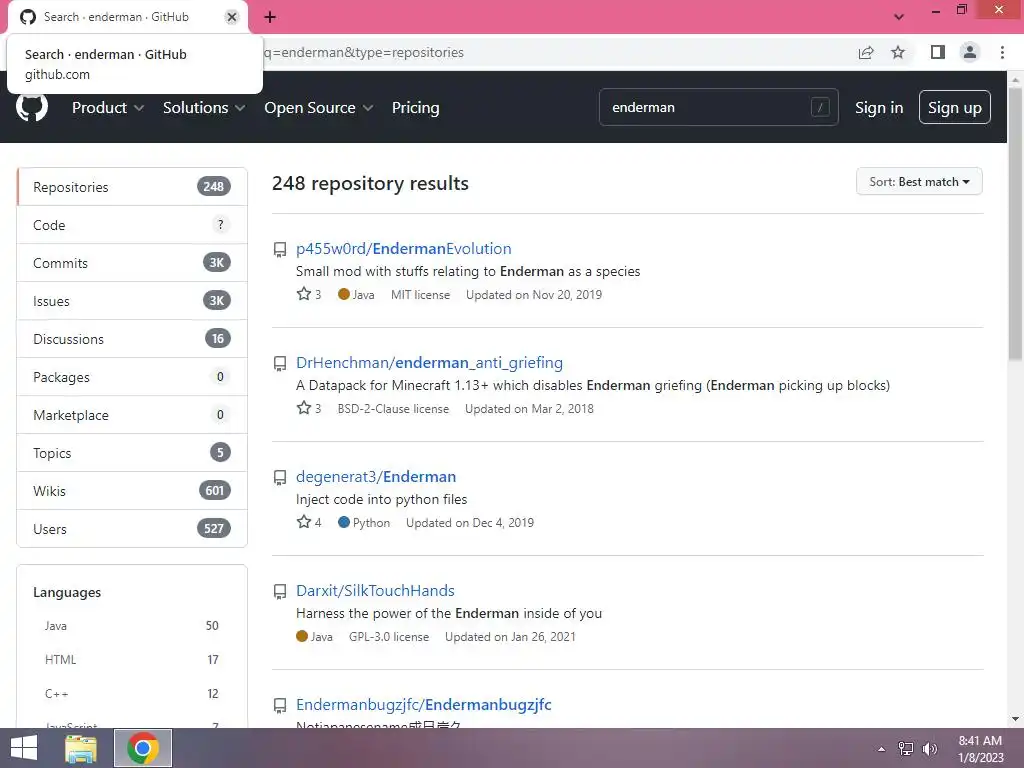Click the network icon in system tray
This screenshot has width=1024, height=768.
tap(906, 749)
